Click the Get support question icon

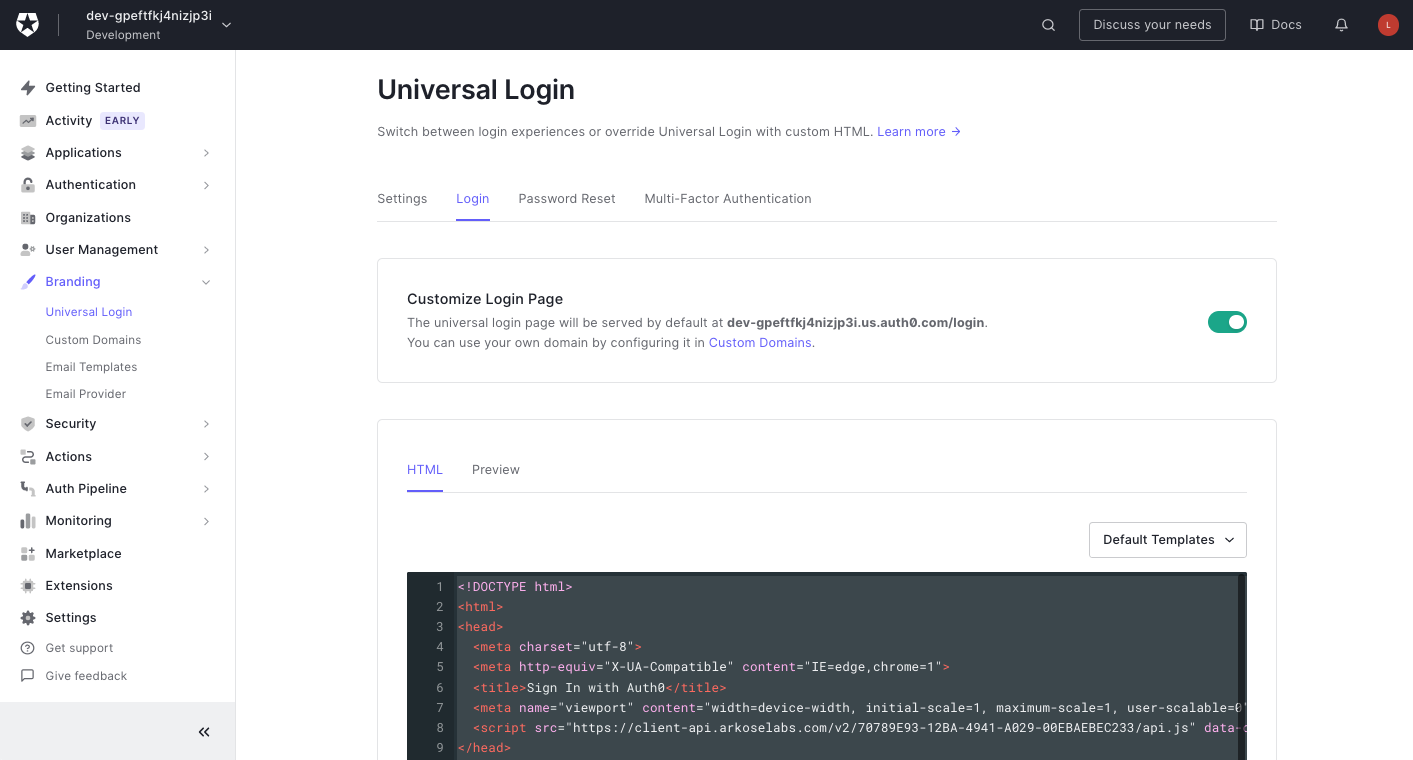click(x=28, y=648)
